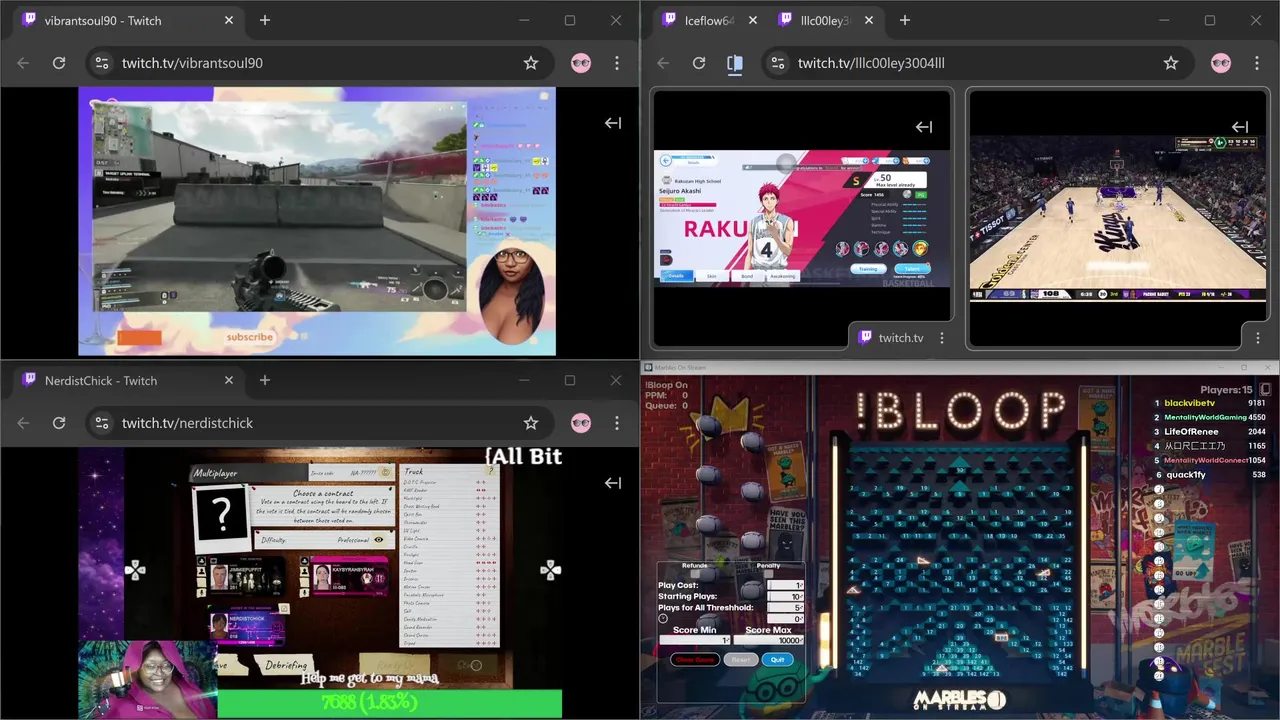Click the Starting Plays value field
Image resolution: width=1280 pixels, height=720 pixels.
point(785,597)
